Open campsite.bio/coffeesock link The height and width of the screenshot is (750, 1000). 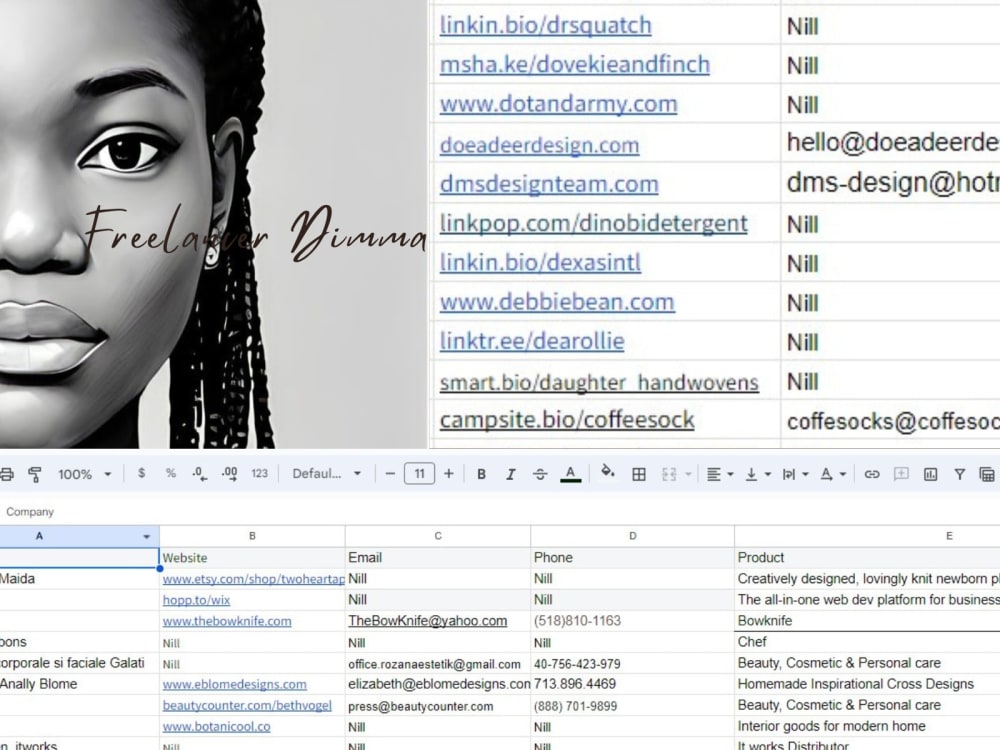pyautogui.click(x=566, y=420)
